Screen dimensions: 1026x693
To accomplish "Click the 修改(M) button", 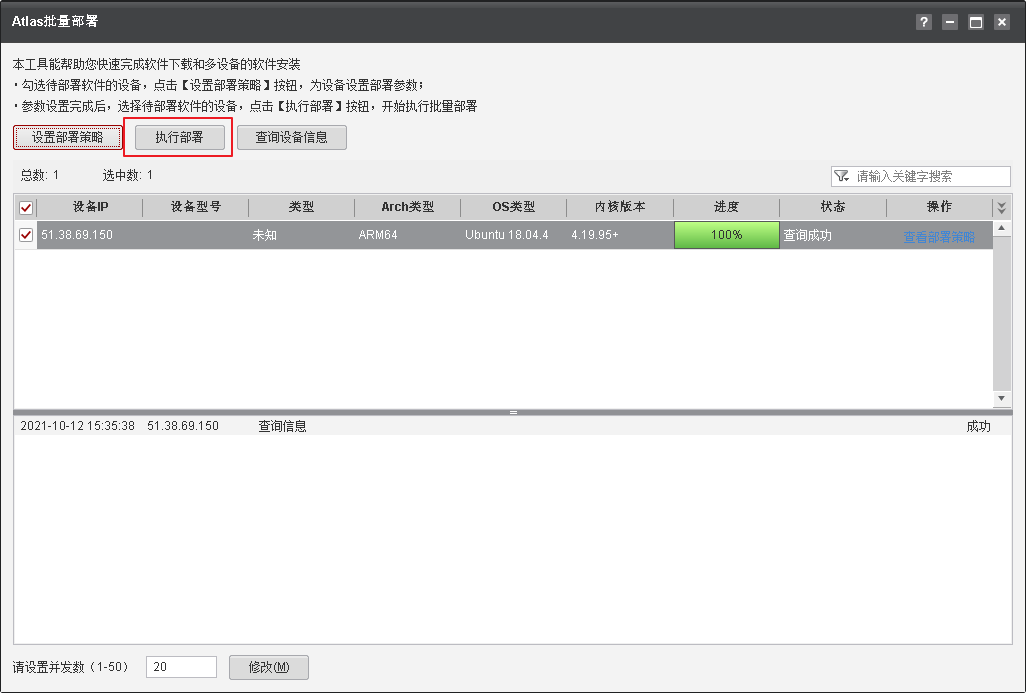I will (268, 667).
